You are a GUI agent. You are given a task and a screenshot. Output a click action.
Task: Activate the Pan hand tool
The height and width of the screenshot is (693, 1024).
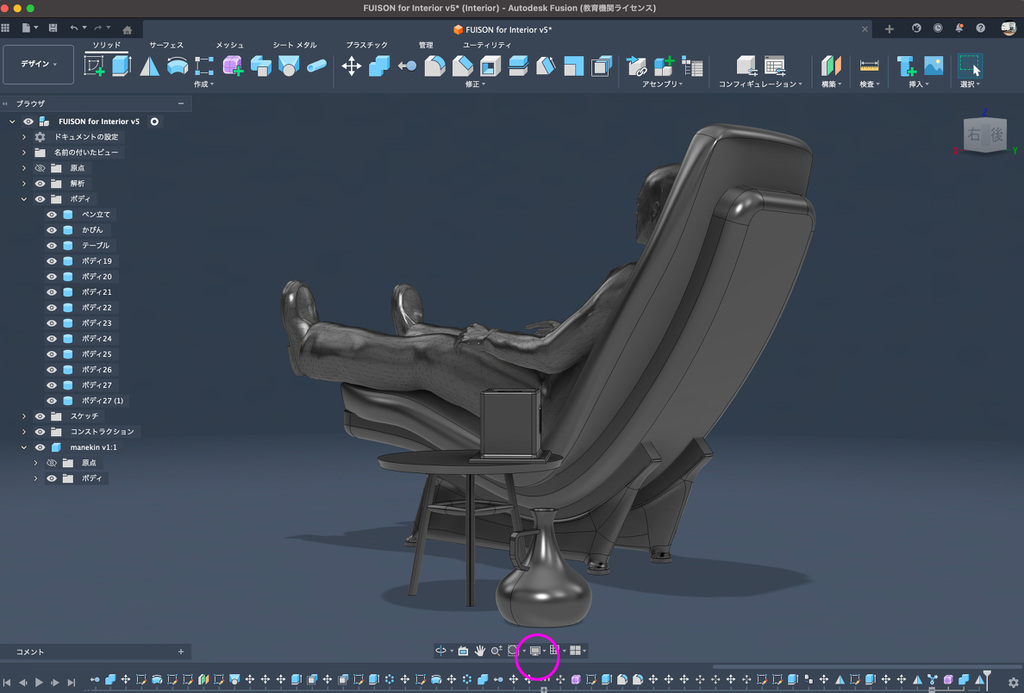[480, 650]
